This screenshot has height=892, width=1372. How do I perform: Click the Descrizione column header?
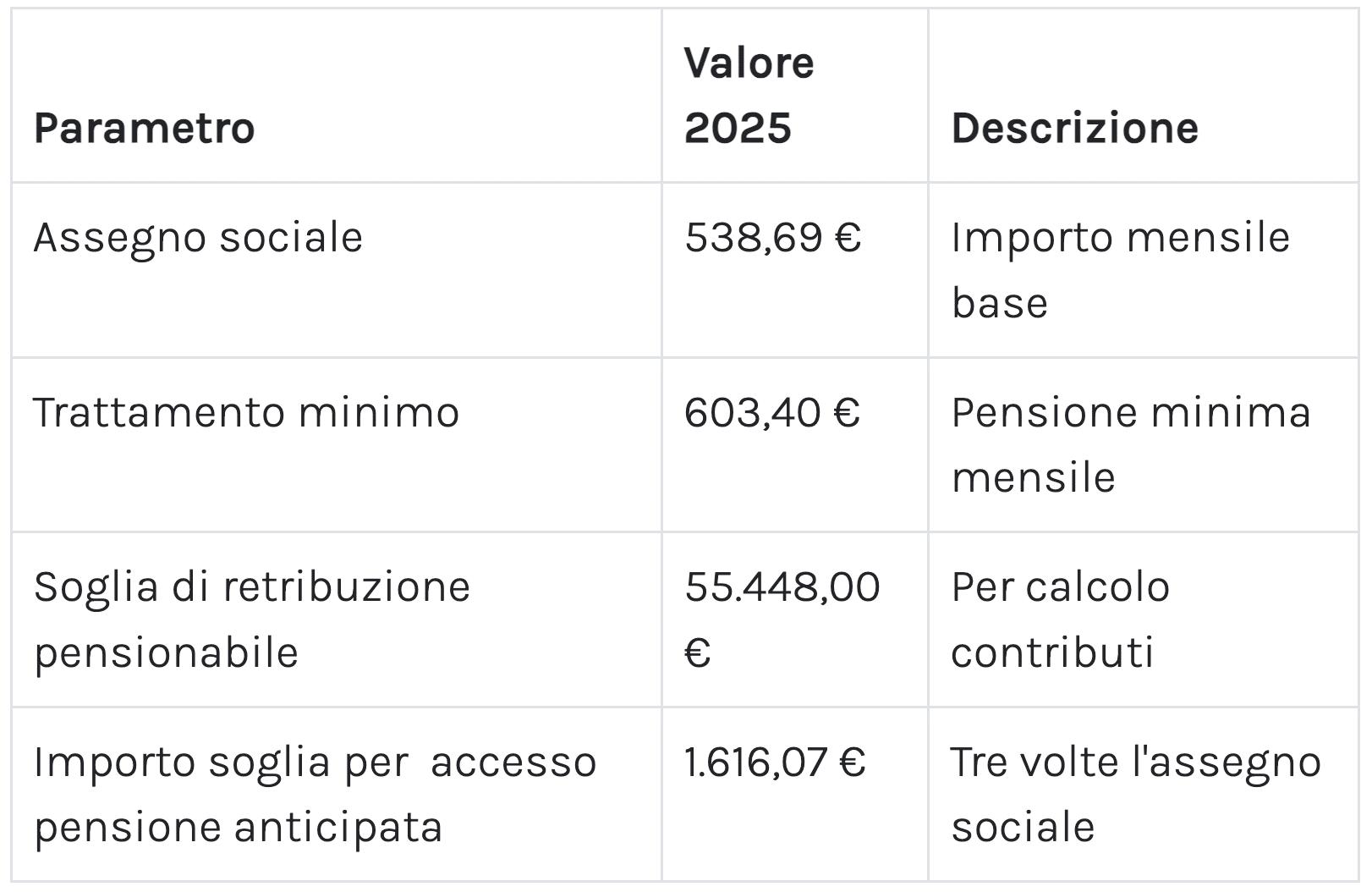click(1074, 129)
